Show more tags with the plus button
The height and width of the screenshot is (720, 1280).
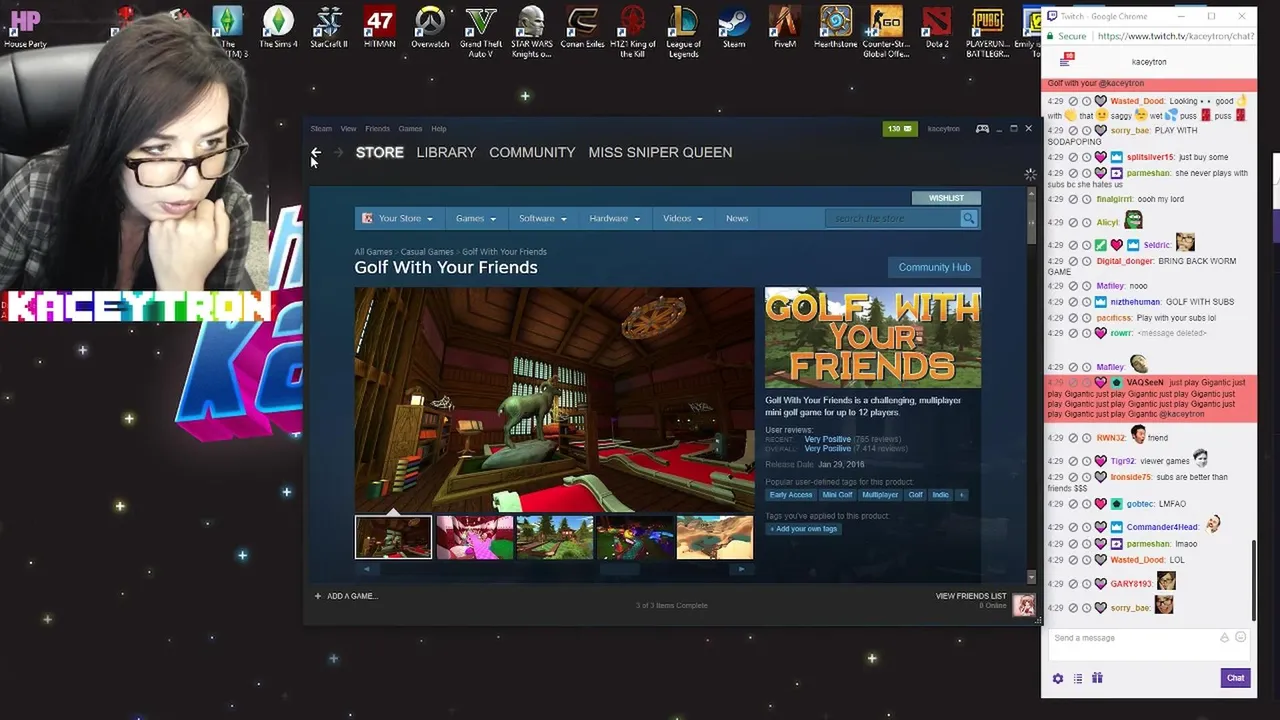(x=961, y=495)
